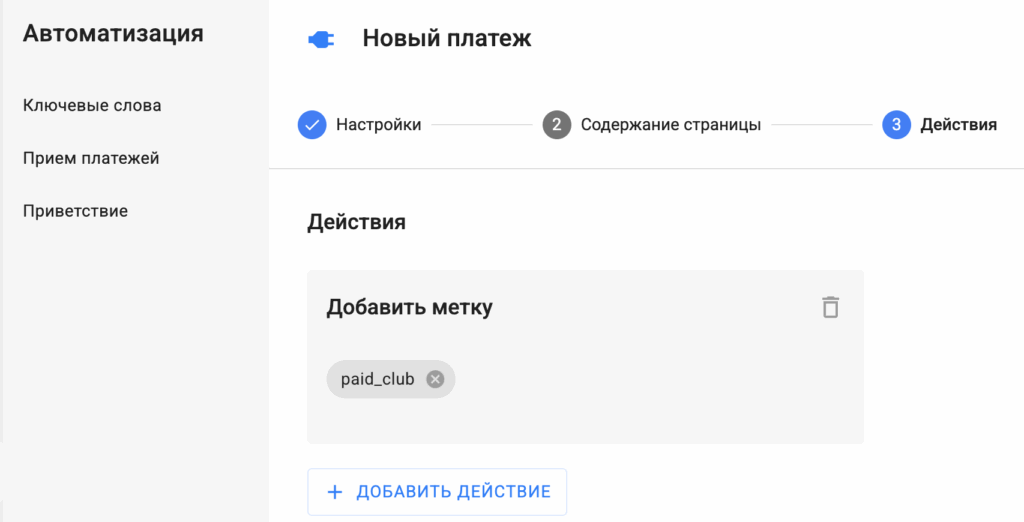
Task: Go to the Настройки step
Action: [x=378, y=125]
